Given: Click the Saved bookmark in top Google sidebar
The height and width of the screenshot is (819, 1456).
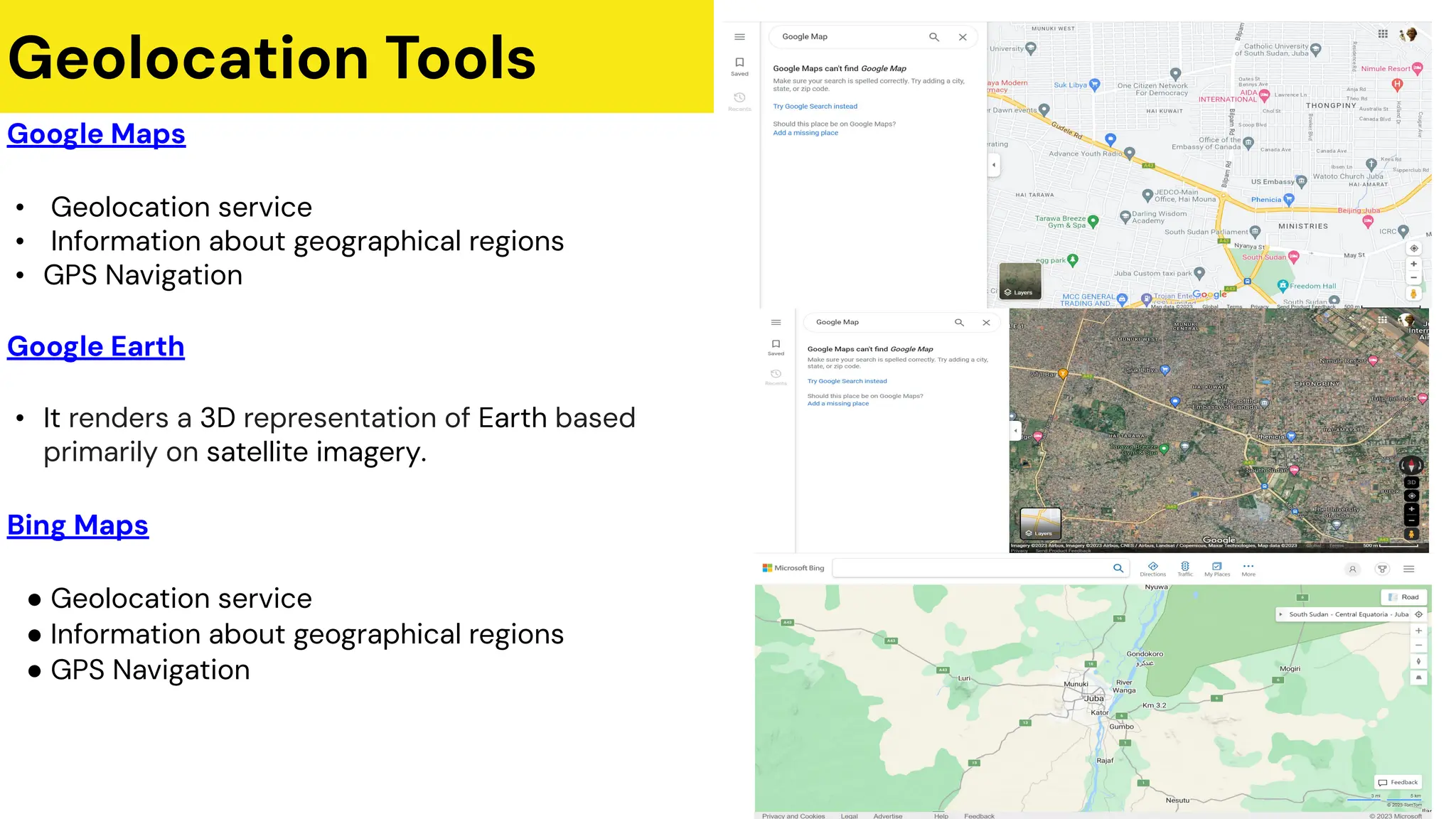Looking at the screenshot, I should tap(739, 65).
